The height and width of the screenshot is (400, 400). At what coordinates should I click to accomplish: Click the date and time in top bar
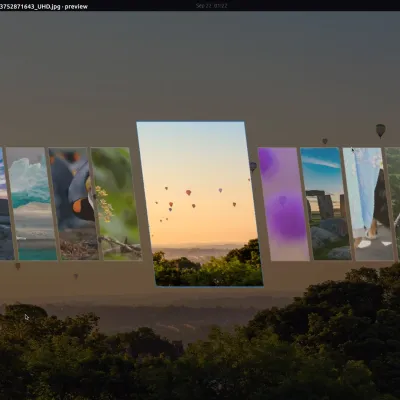pos(212,6)
